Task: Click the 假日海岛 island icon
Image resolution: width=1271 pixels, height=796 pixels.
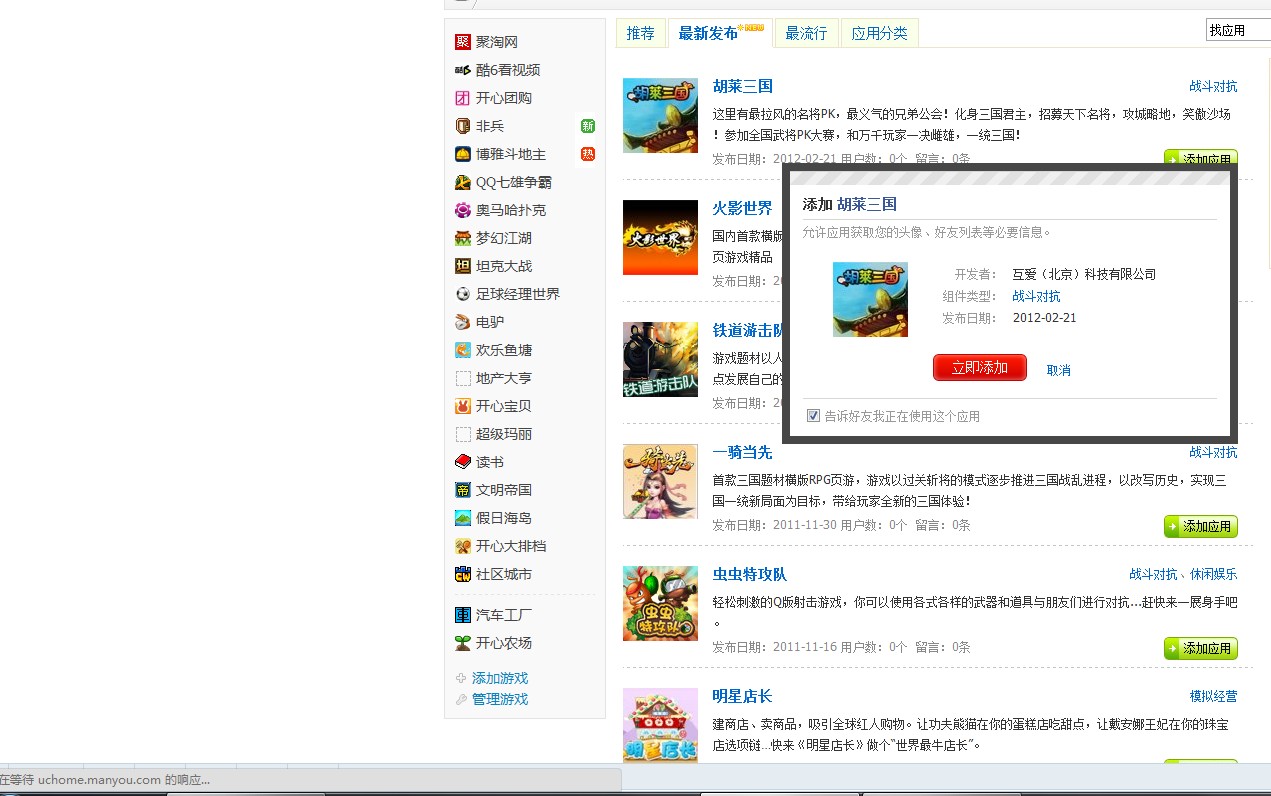Action: [462, 518]
